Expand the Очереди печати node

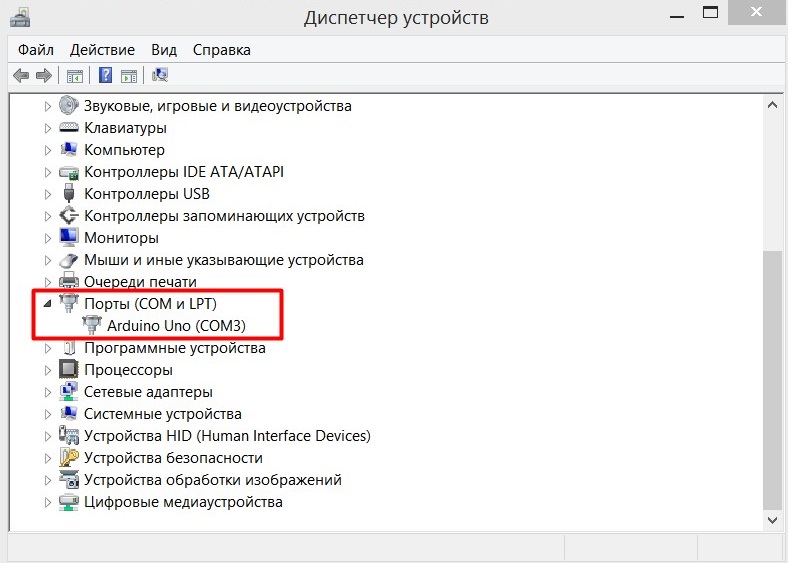pyautogui.click(x=48, y=282)
